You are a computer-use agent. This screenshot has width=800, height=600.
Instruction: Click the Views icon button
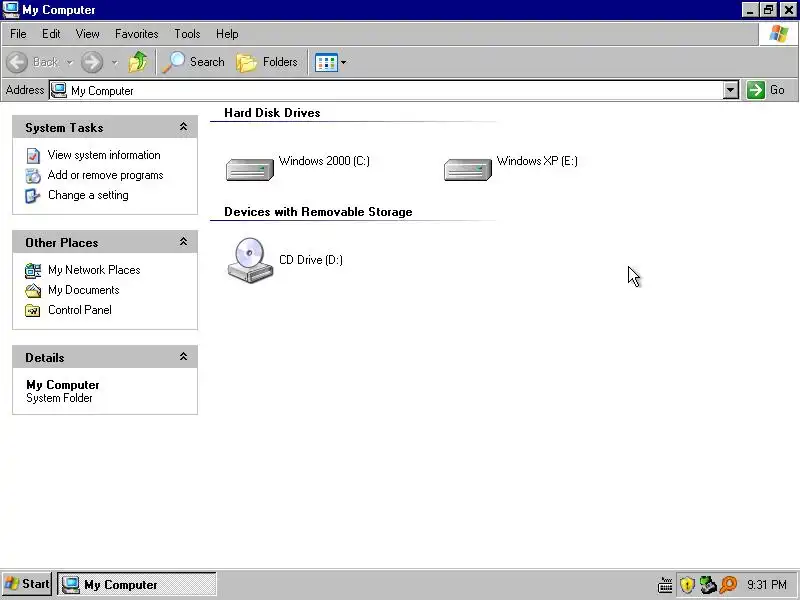326,62
